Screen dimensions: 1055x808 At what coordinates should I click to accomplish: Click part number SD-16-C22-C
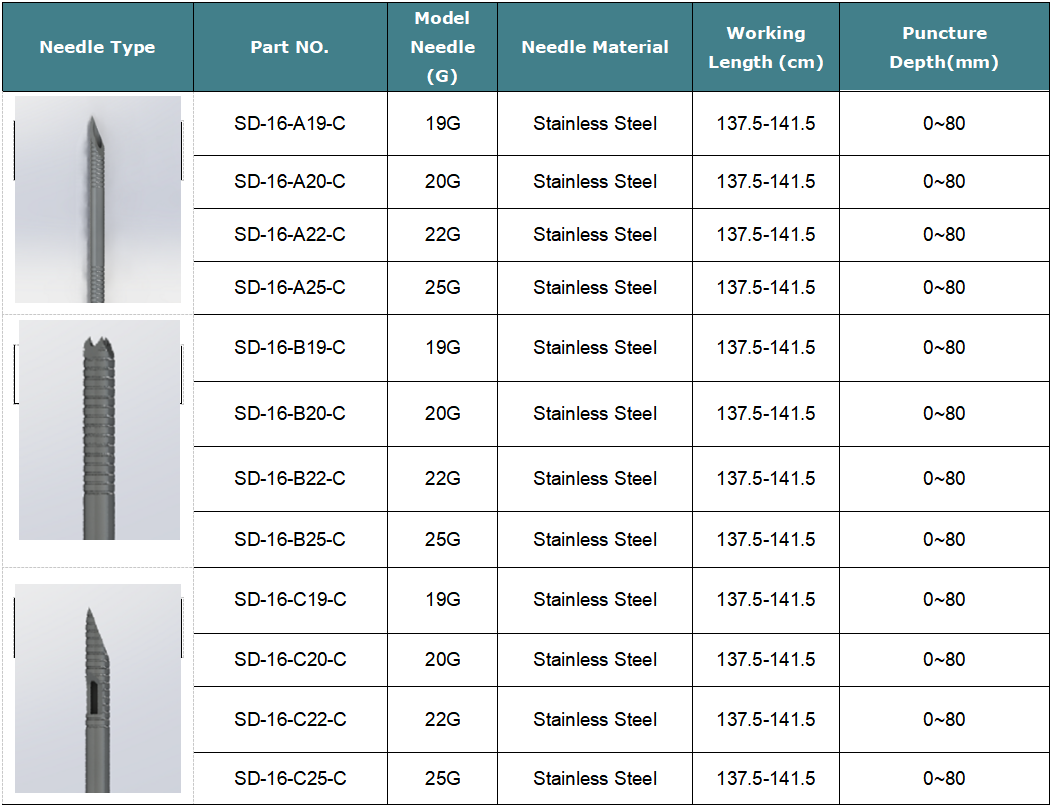point(291,720)
